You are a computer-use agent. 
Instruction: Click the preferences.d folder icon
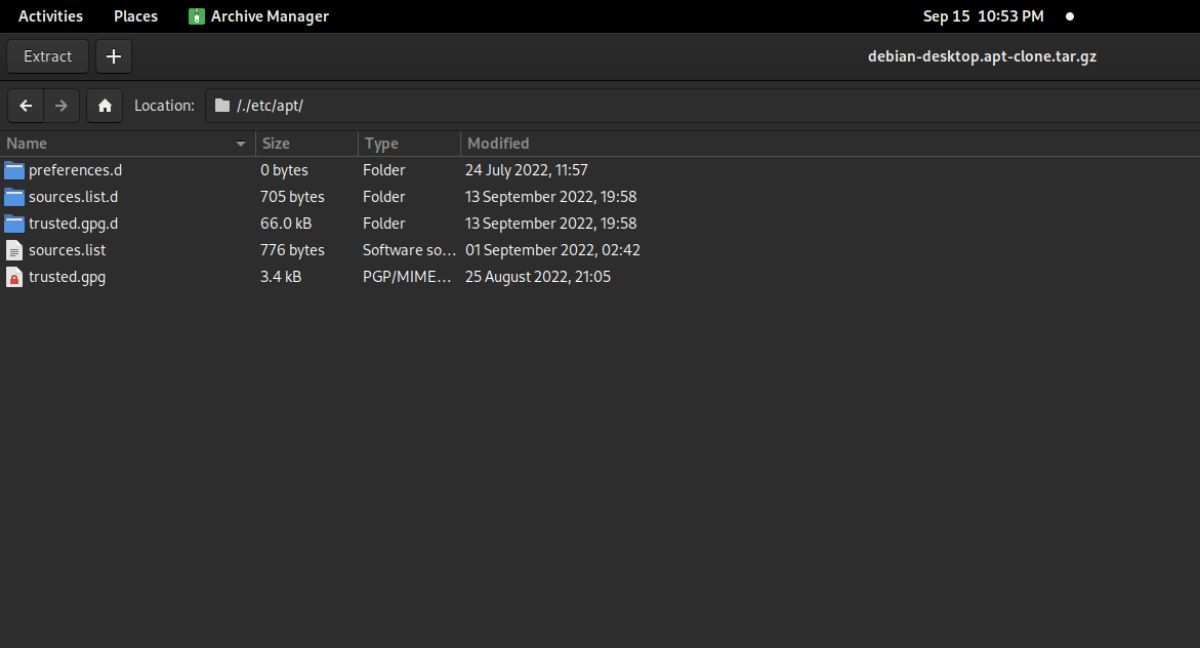(14, 170)
